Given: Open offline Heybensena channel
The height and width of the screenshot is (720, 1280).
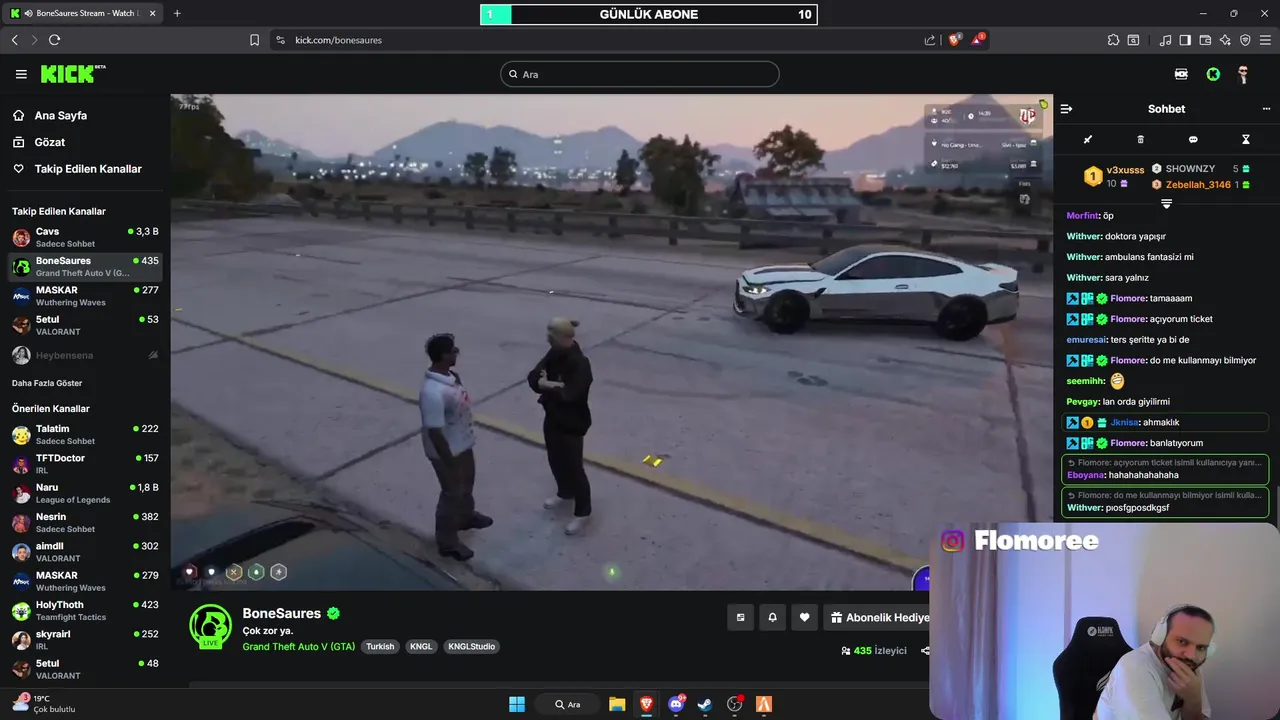Looking at the screenshot, I should tap(85, 355).
